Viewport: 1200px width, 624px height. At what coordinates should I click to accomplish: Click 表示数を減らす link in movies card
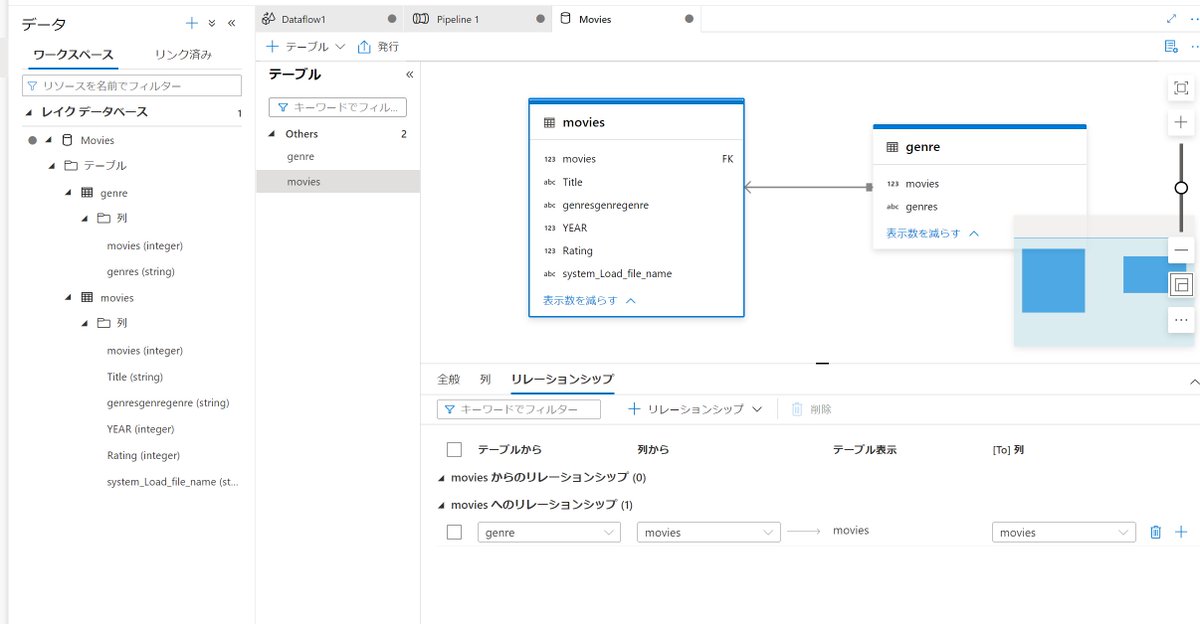click(580, 300)
